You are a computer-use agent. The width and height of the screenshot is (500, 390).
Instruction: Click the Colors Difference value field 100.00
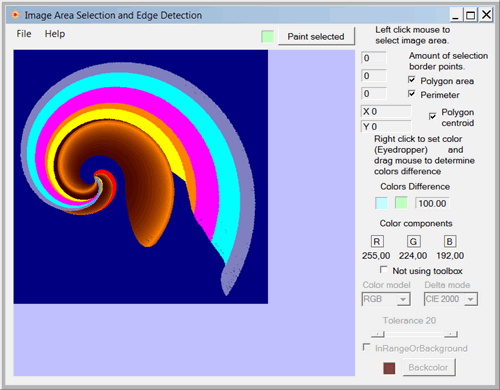tap(432, 203)
